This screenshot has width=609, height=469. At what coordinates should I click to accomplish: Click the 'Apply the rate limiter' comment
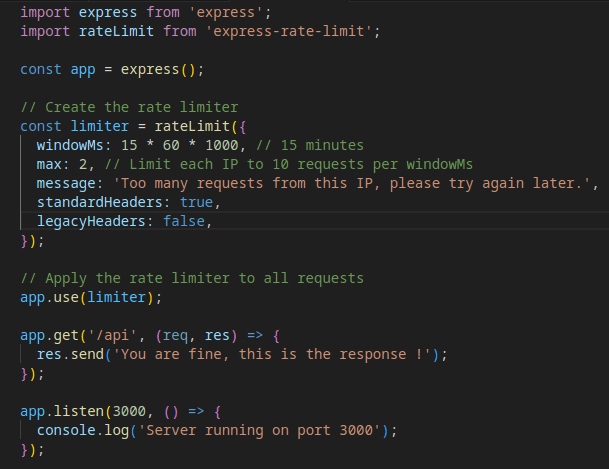(x=192, y=277)
